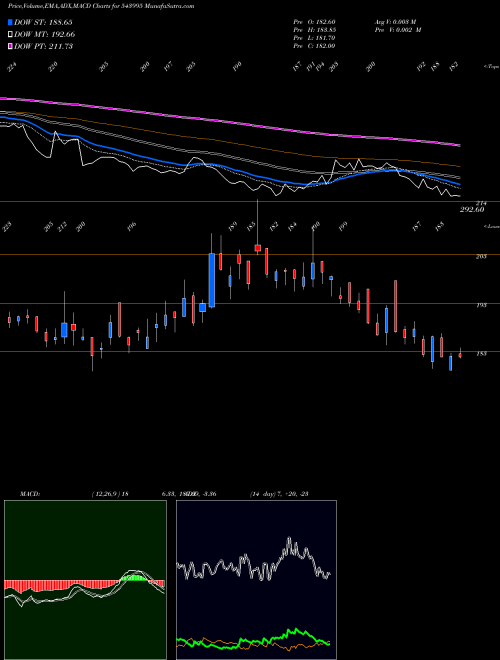This screenshot has width=500, height=660.
Task: Click the blue DOW ST legend swatch
Action: (x=10, y=22)
